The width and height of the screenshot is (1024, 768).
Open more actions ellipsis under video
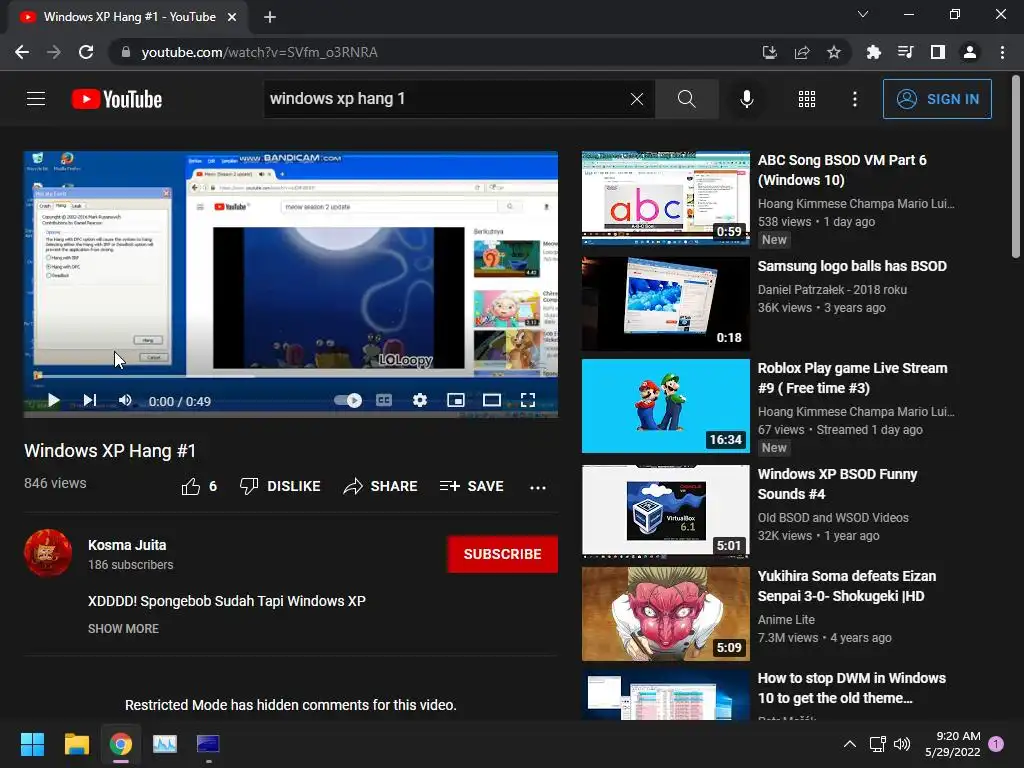coord(537,487)
